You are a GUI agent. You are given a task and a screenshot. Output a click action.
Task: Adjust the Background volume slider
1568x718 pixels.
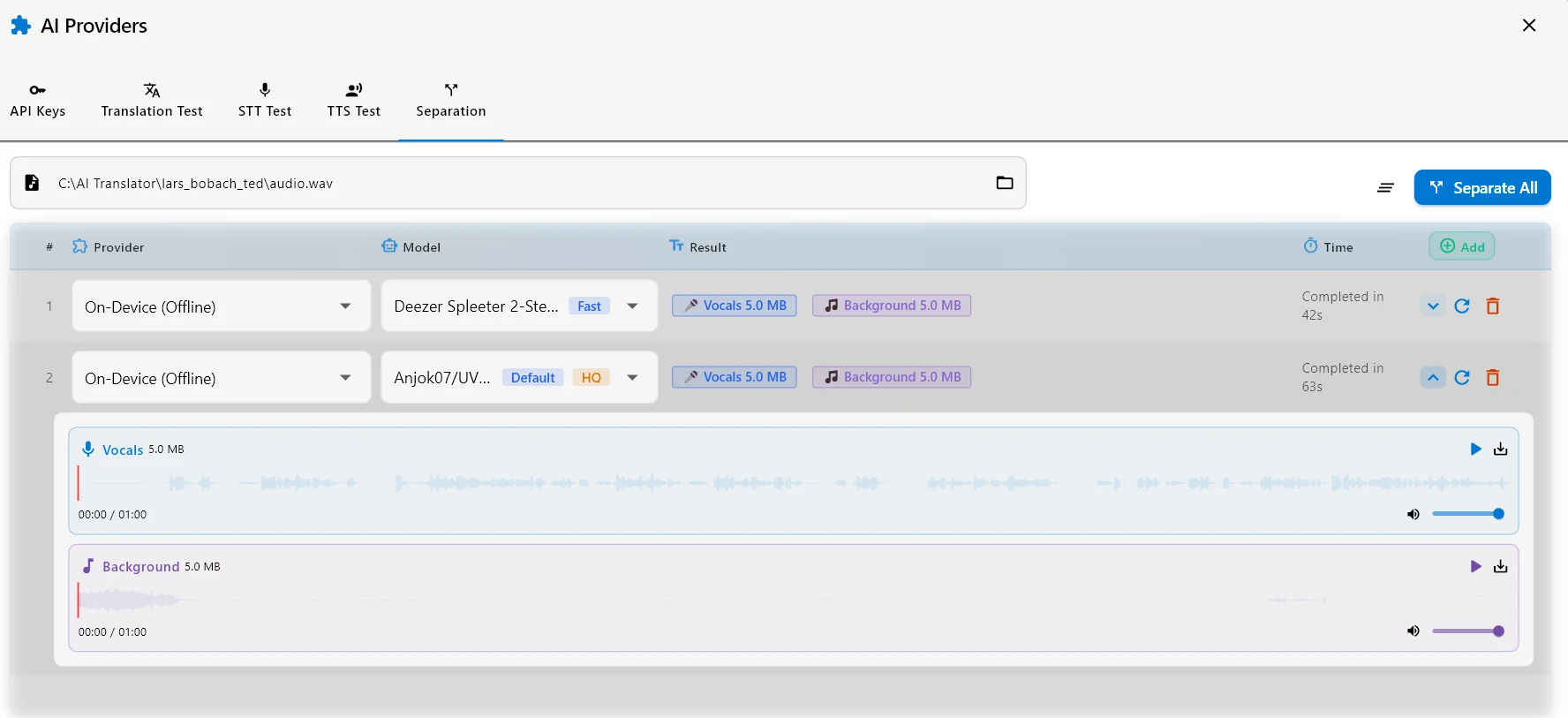click(1468, 631)
